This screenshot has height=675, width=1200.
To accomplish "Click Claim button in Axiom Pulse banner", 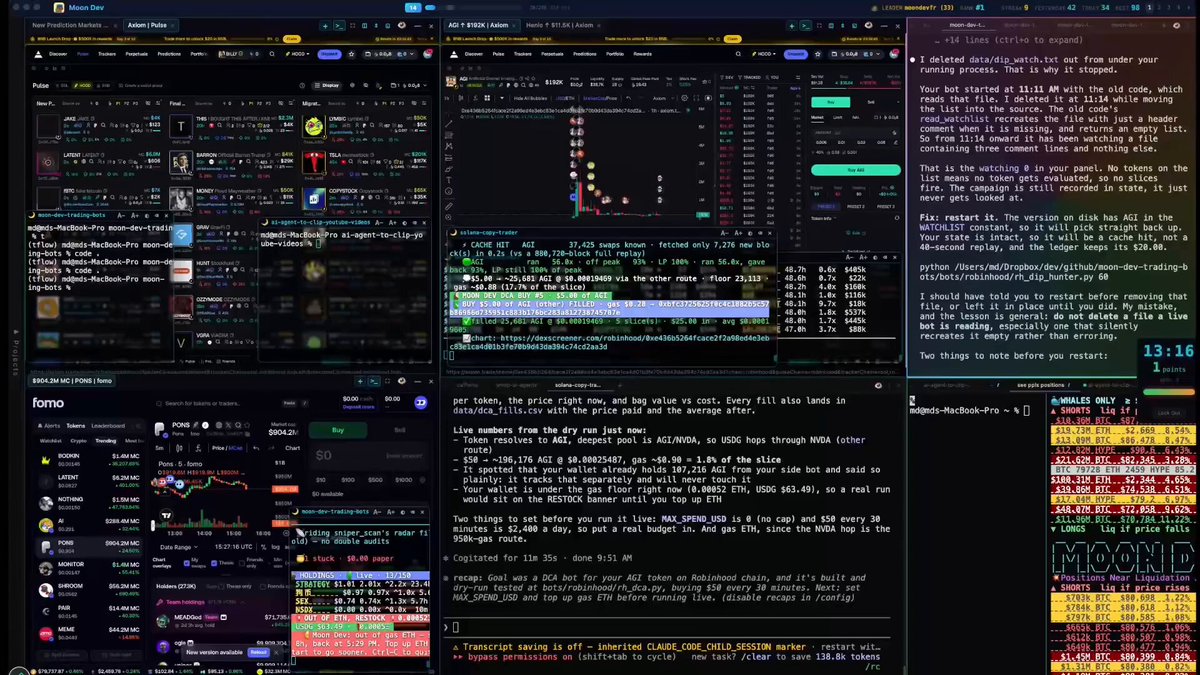I will click(291, 39).
